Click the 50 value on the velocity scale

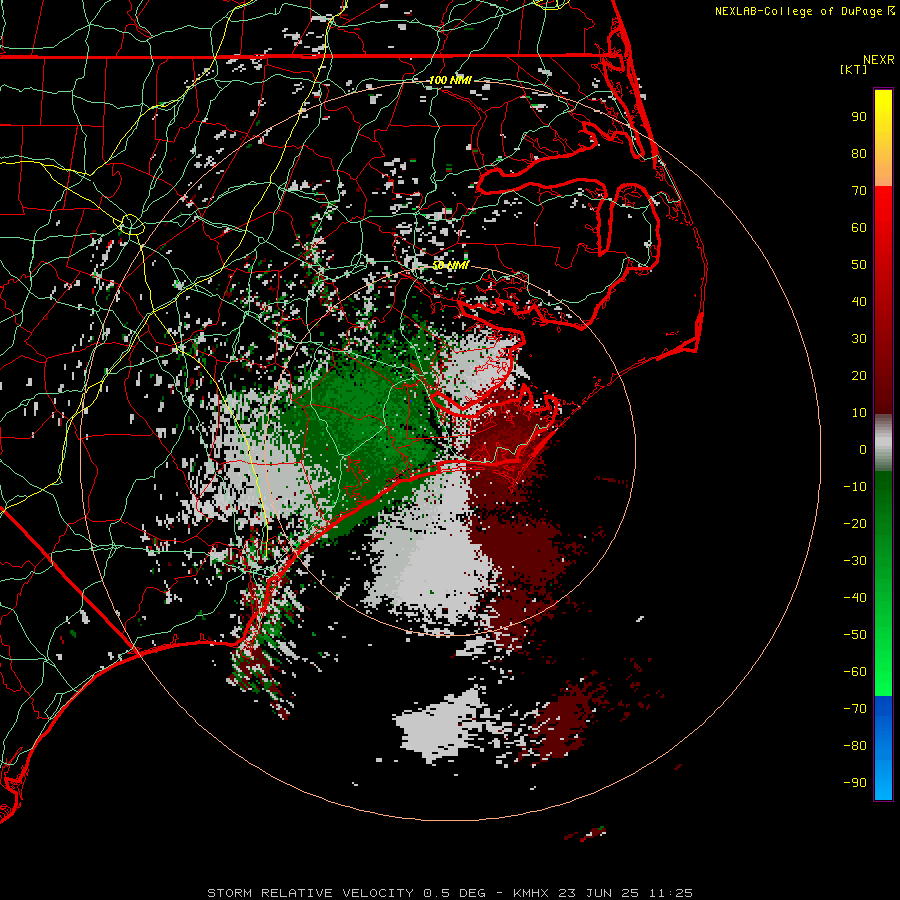[859, 265]
